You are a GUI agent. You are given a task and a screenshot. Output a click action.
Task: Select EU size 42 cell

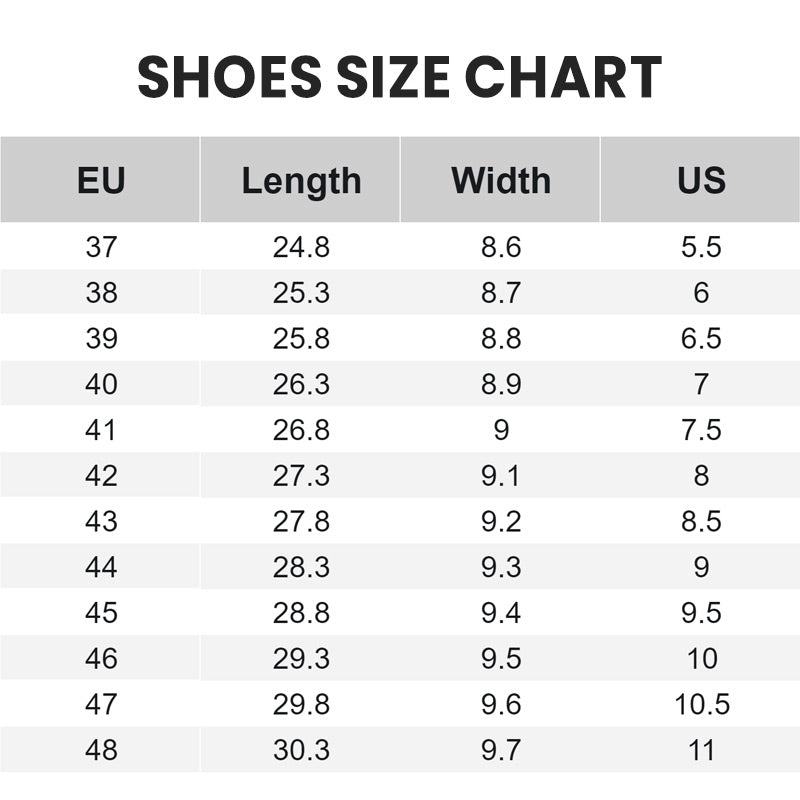click(101, 476)
